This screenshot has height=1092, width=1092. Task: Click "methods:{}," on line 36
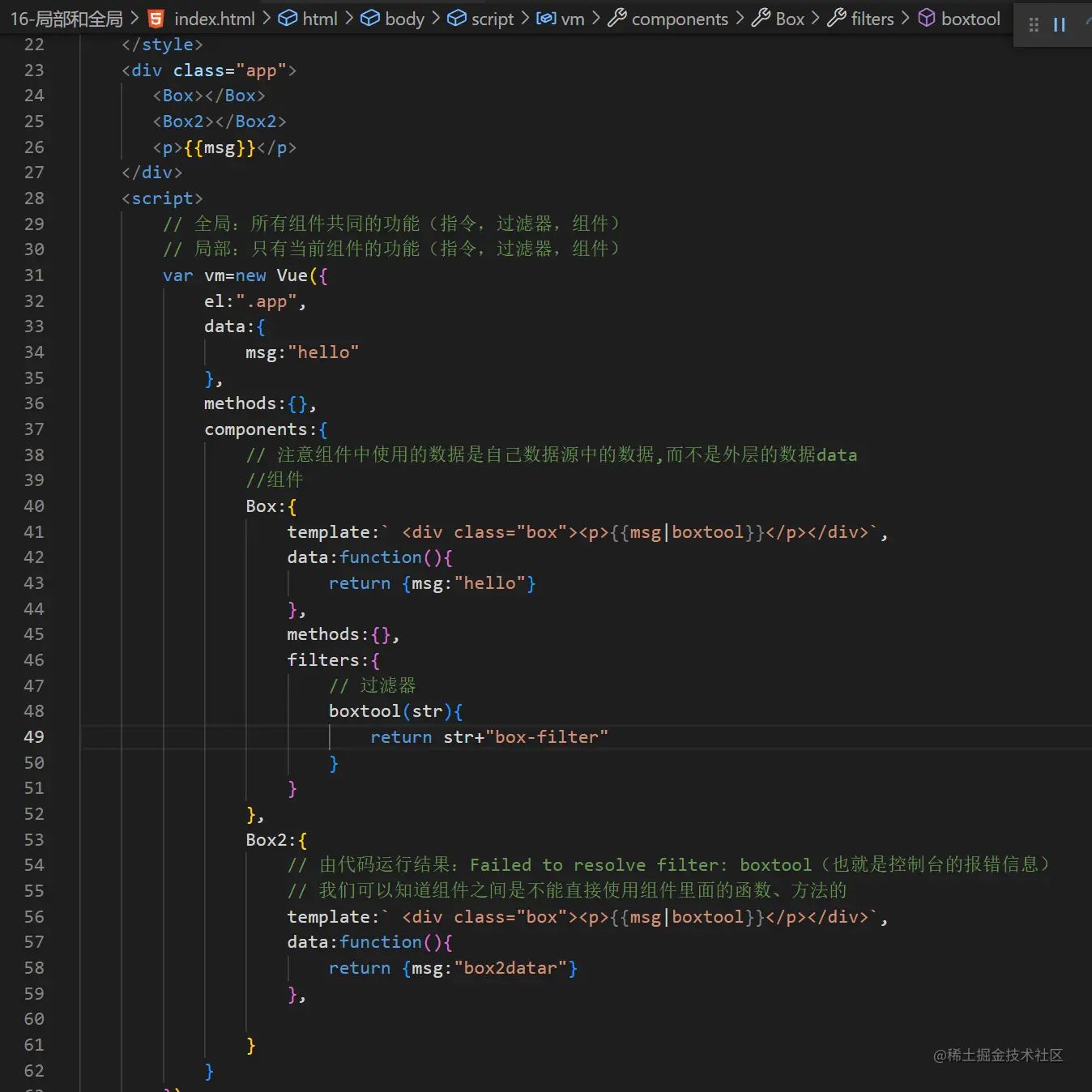pos(260,403)
